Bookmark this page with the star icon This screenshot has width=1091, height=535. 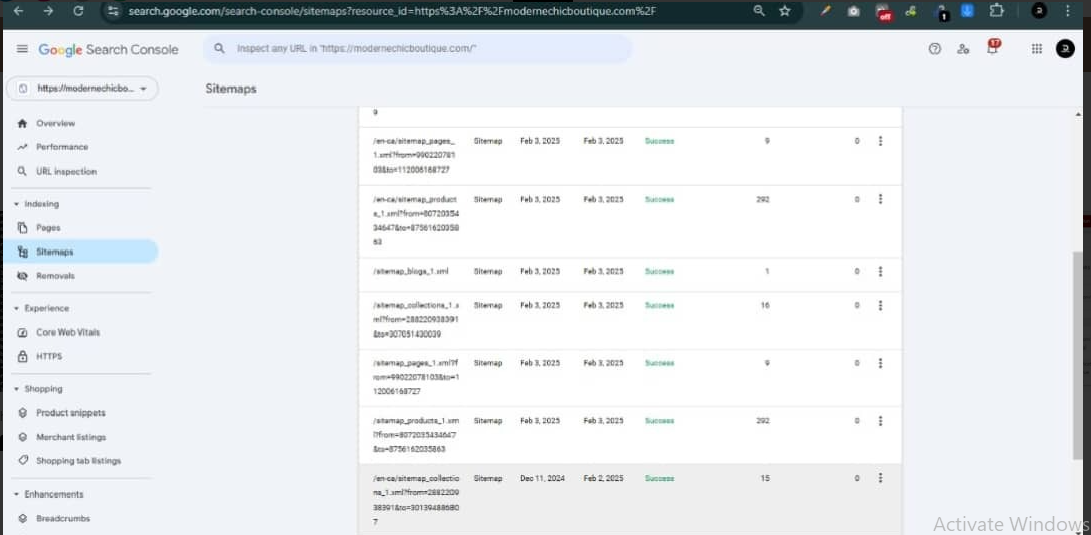coord(785,11)
